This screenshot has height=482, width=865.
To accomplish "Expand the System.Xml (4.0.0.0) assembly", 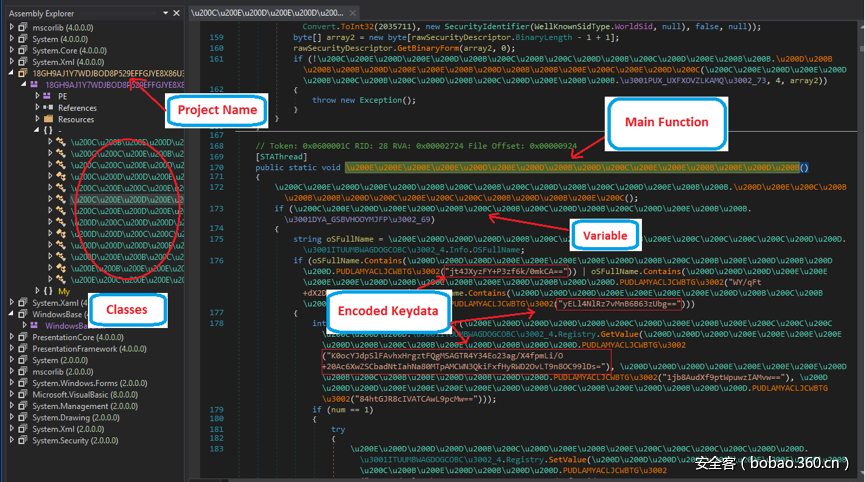I will (x=10, y=61).
